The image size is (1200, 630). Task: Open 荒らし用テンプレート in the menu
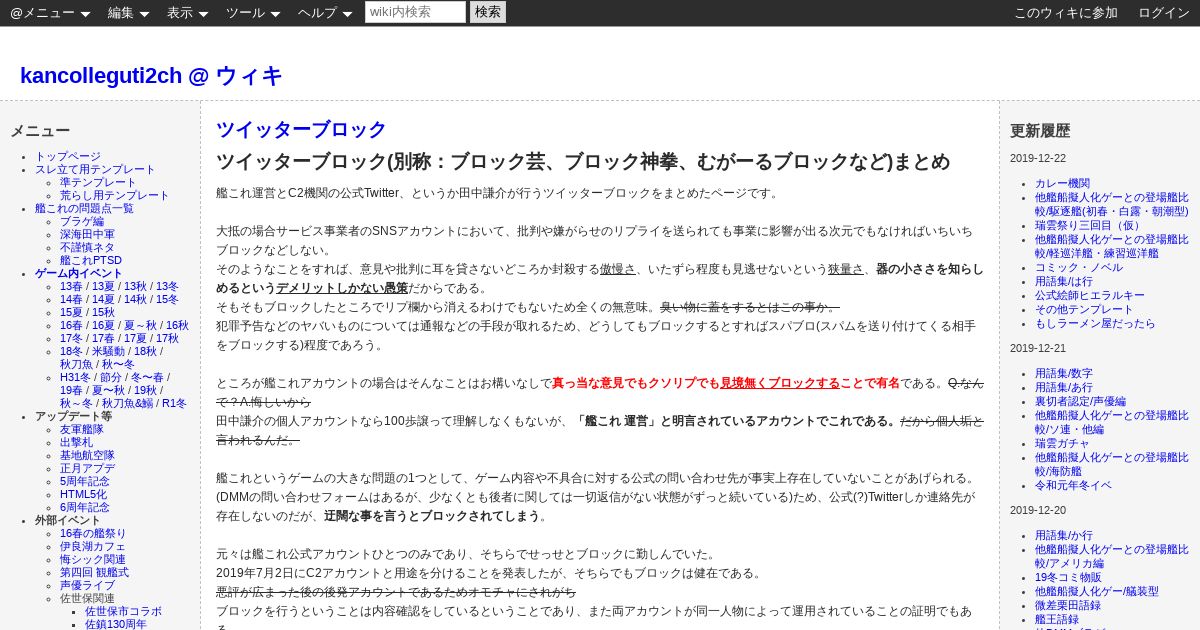tap(114, 196)
